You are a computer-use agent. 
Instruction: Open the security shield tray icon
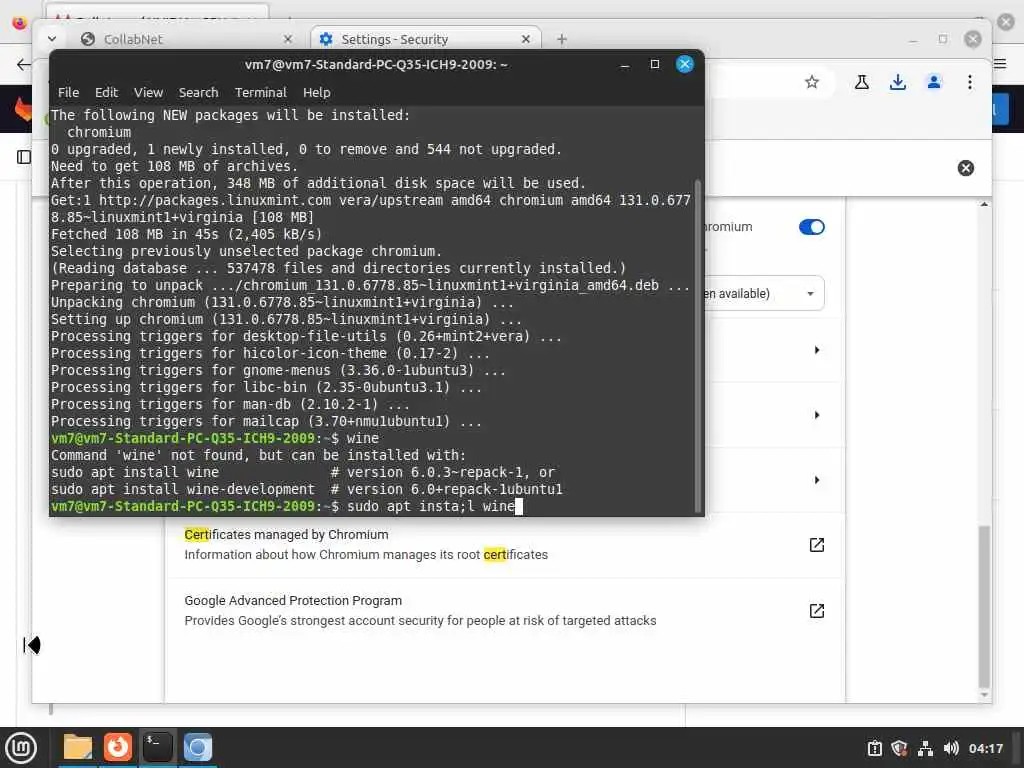(899, 748)
